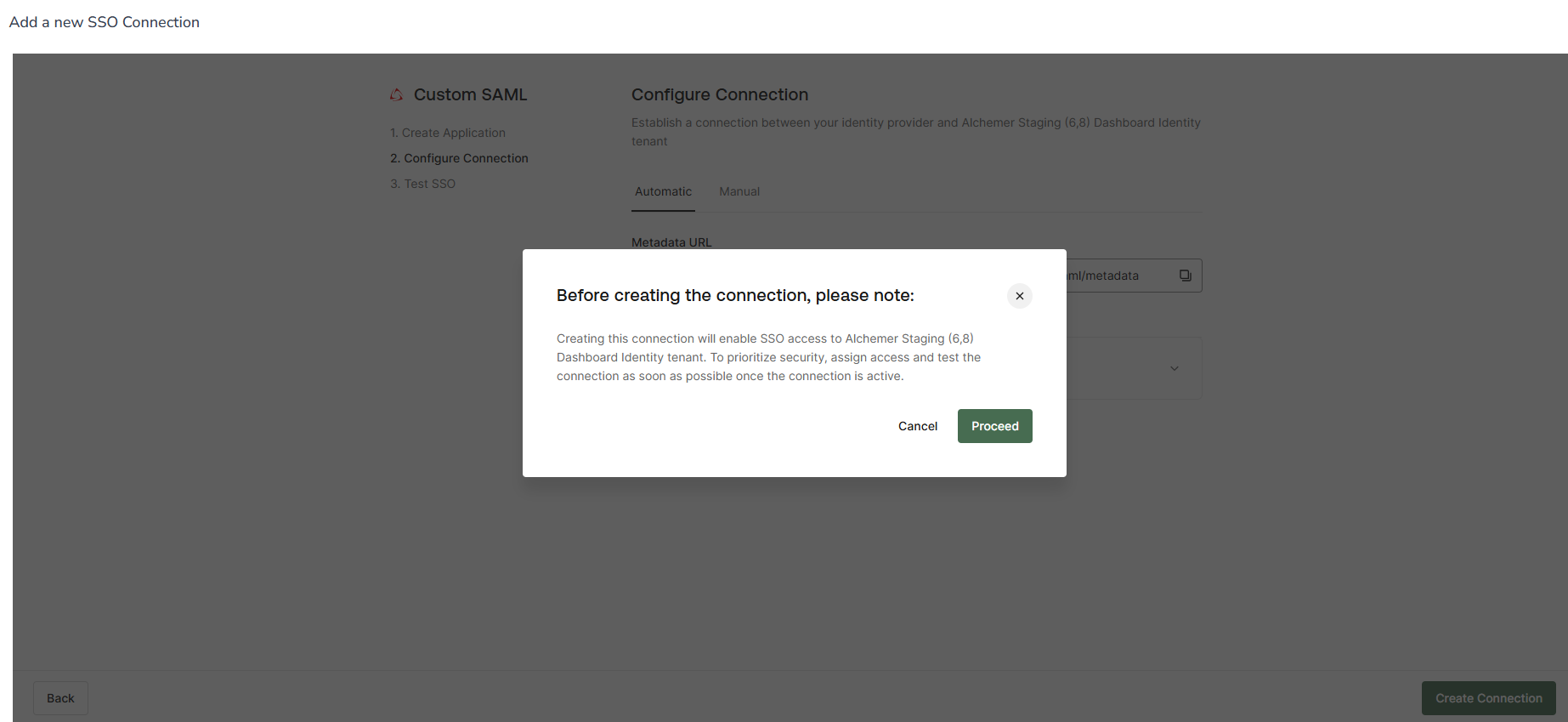Click the Custom SAML logo icon

point(396,95)
